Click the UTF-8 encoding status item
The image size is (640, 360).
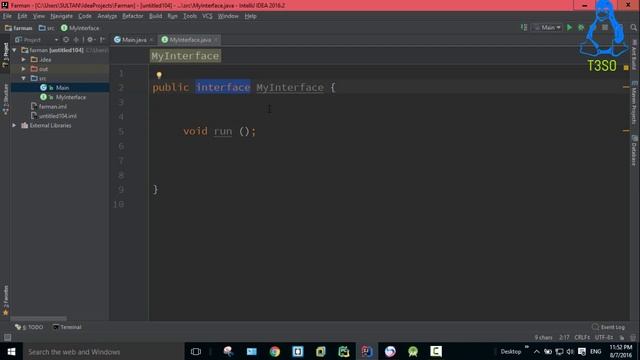tap(604, 338)
